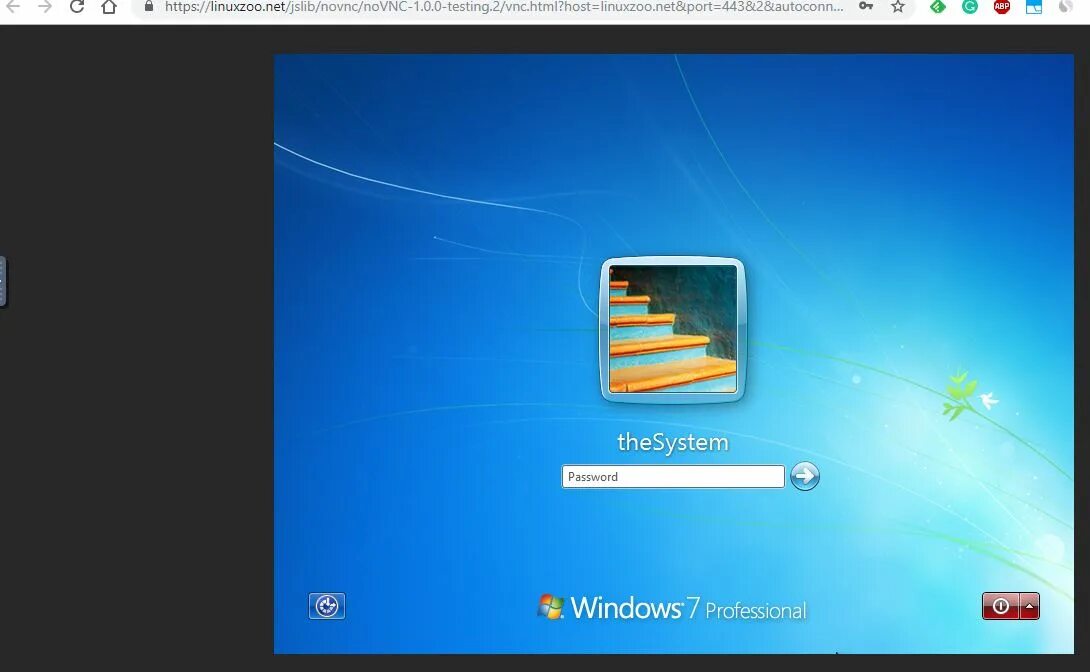Select theSystem user account picture
Screen dimensions: 1090x672
point(673,329)
